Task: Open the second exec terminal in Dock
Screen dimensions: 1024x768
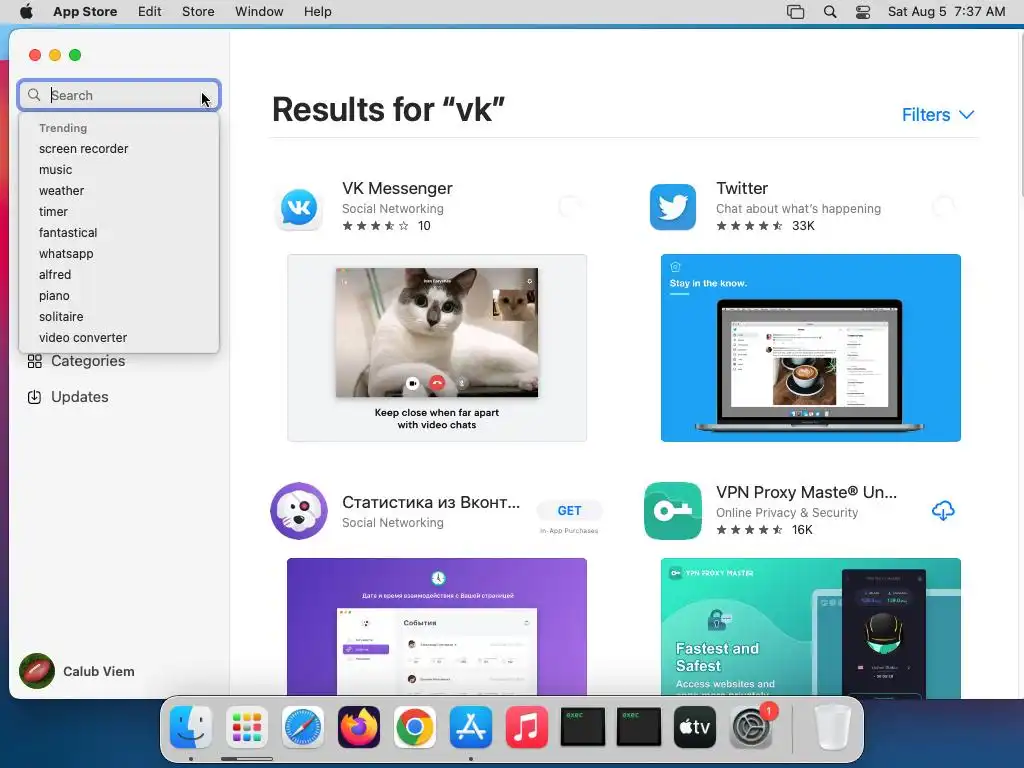Action: 639,727
